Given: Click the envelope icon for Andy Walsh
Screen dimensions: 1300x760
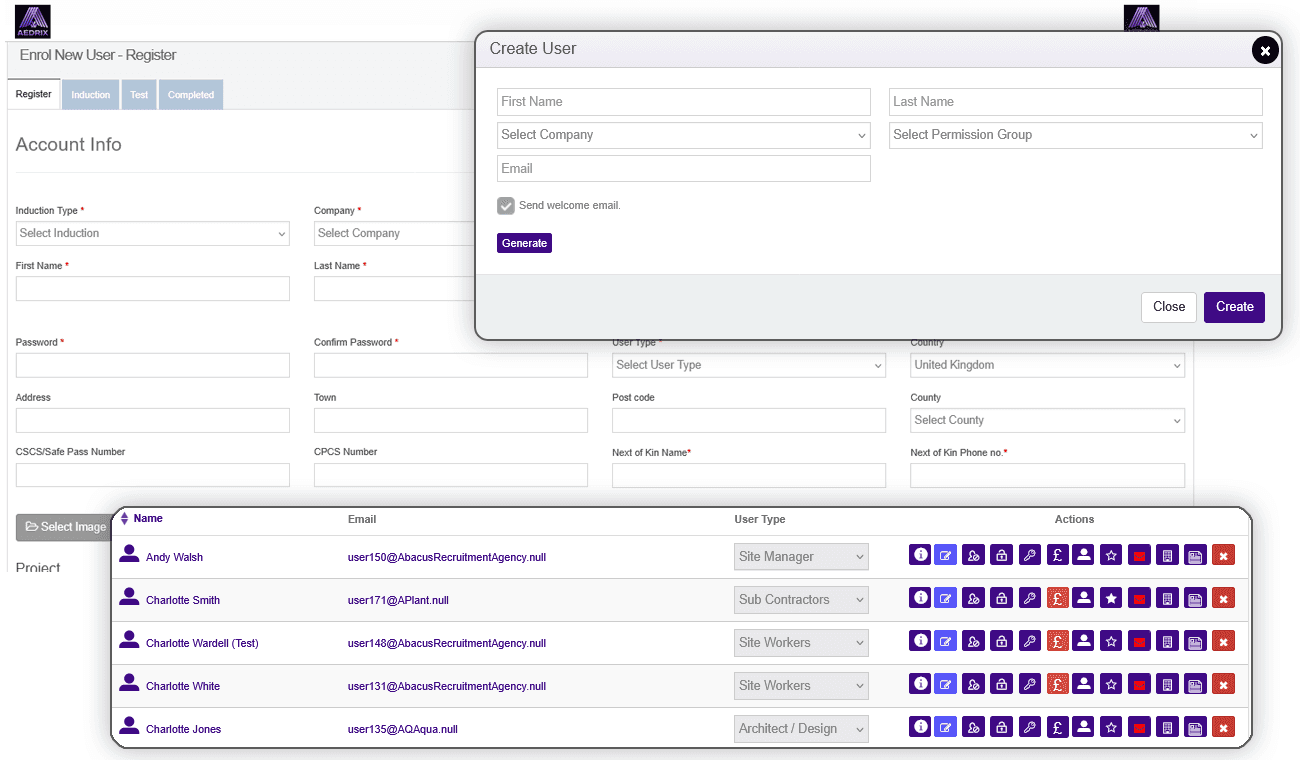Looking at the screenshot, I should click(x=1138, y=555).
